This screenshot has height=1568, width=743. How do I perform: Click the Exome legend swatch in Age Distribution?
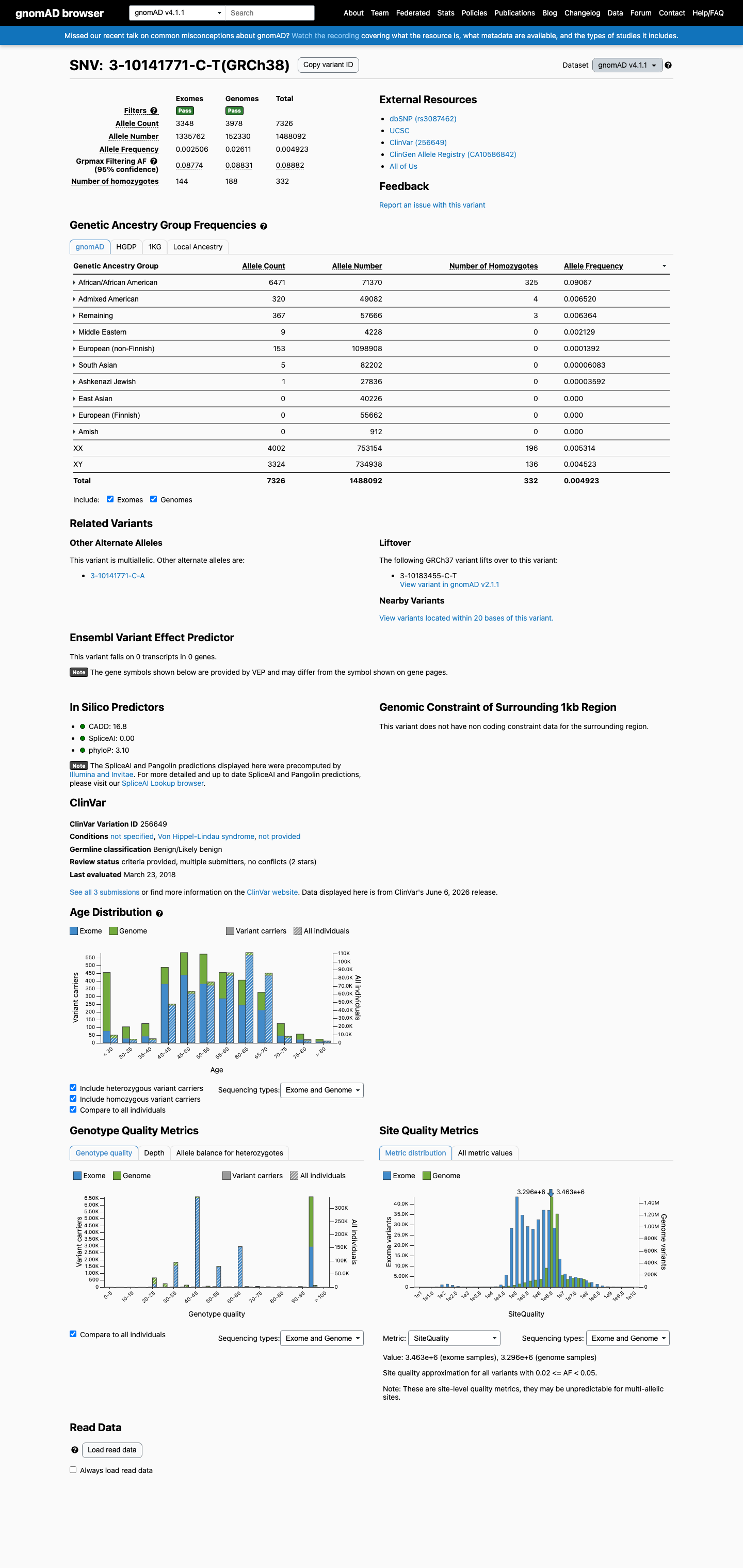[x=74, y=931]
